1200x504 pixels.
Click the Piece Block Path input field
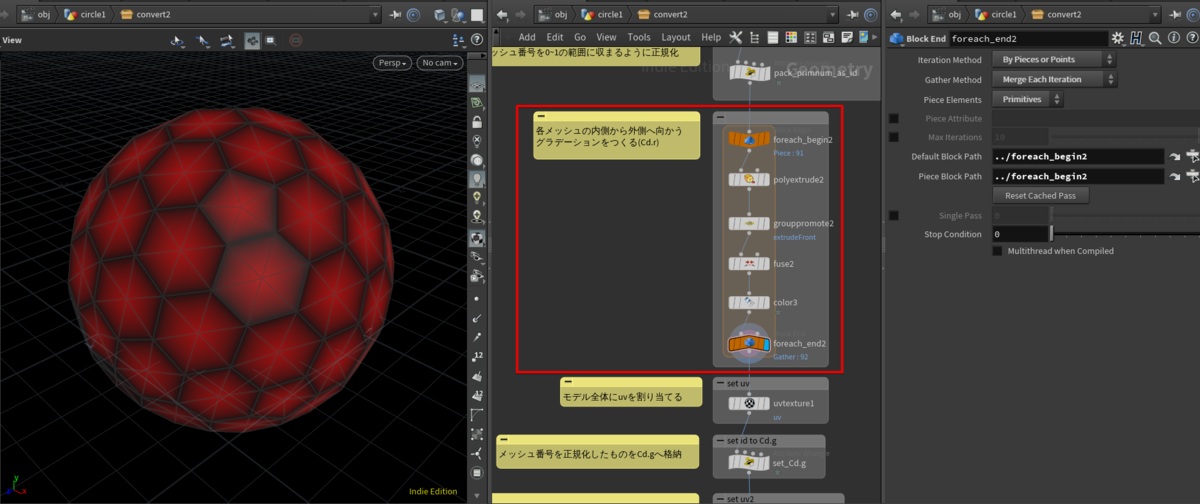[x=1078, y=176]
